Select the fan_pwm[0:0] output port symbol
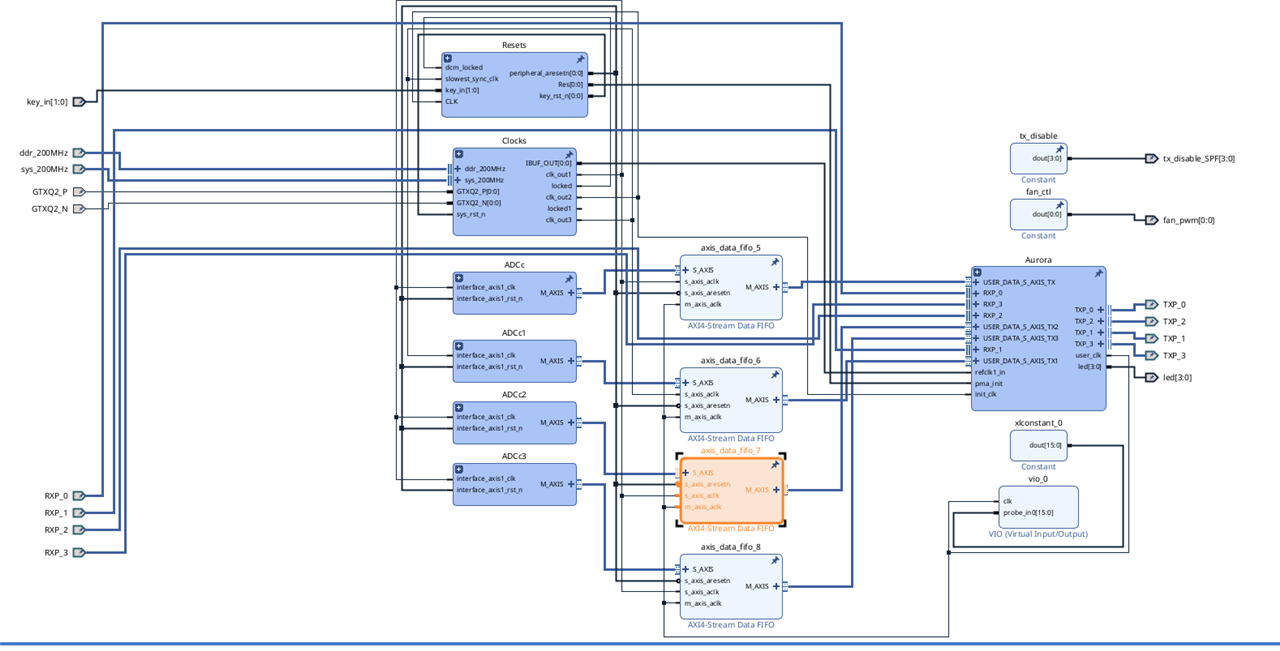 click(1151, 220)
